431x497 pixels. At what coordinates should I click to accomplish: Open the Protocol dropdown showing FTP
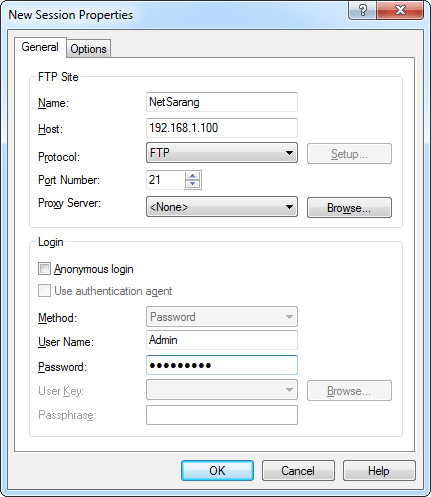[x=222, y=153]
